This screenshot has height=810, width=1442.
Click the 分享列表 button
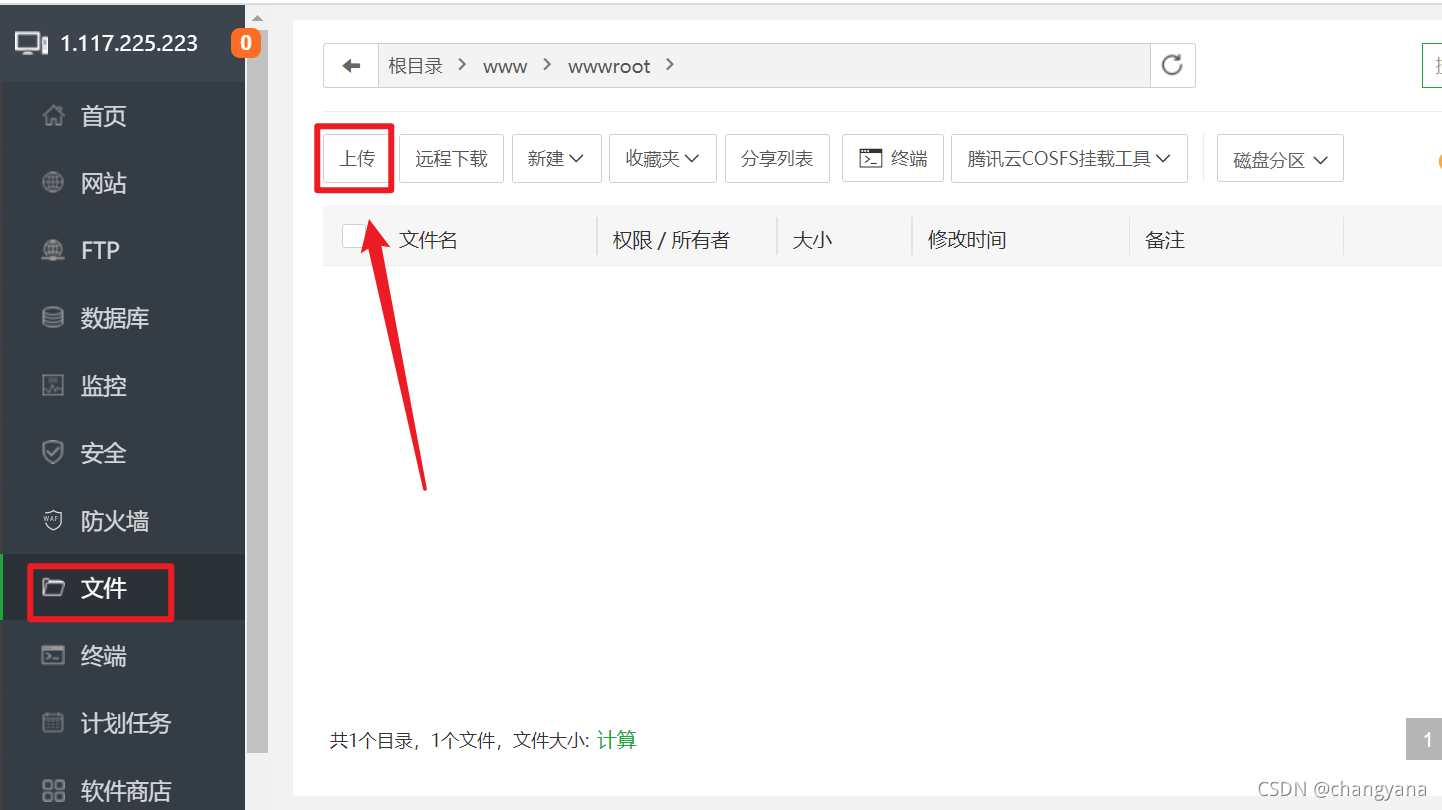coord(777,158)
